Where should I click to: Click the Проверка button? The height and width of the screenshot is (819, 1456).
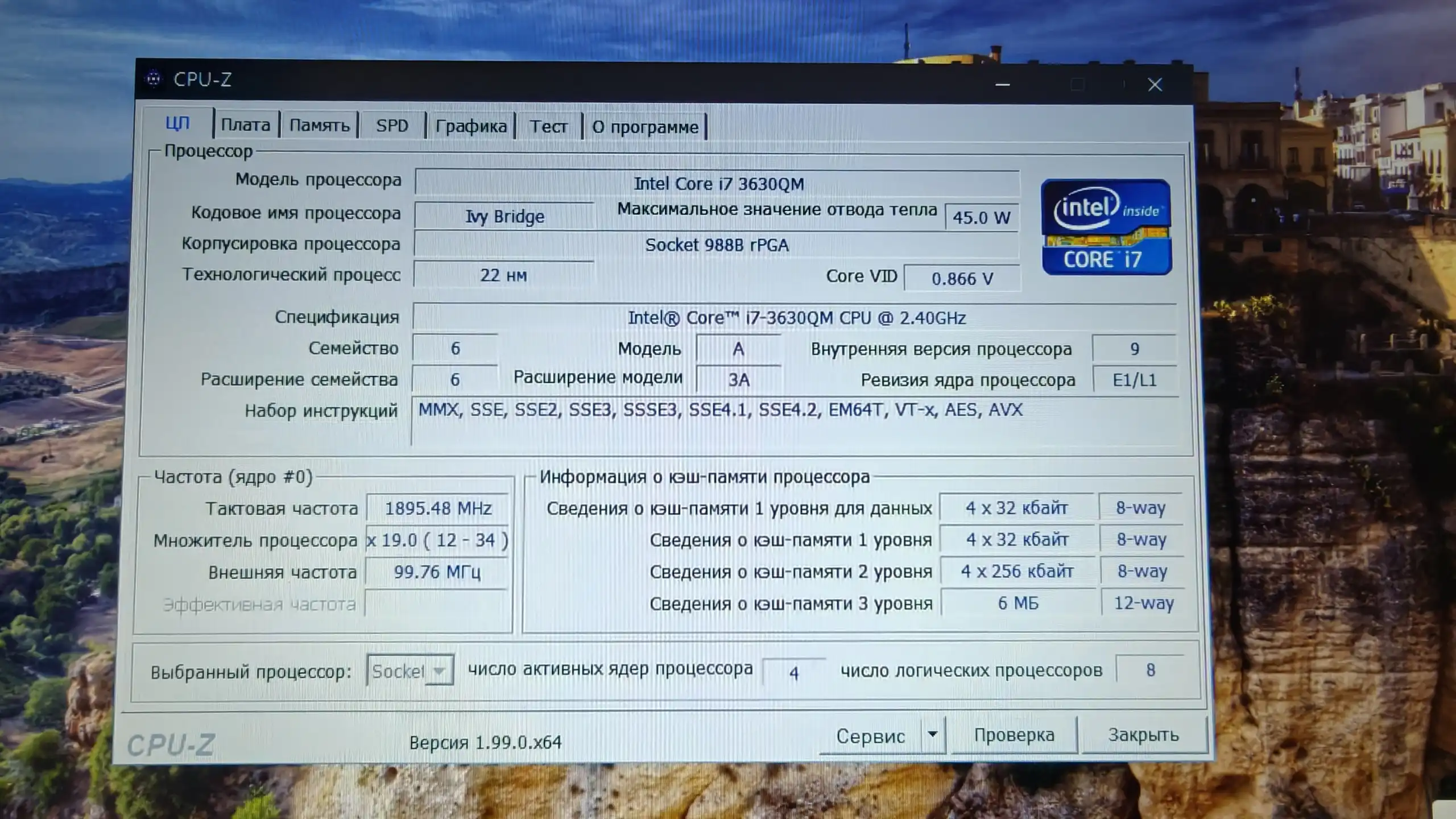(x=1015, y=735)
